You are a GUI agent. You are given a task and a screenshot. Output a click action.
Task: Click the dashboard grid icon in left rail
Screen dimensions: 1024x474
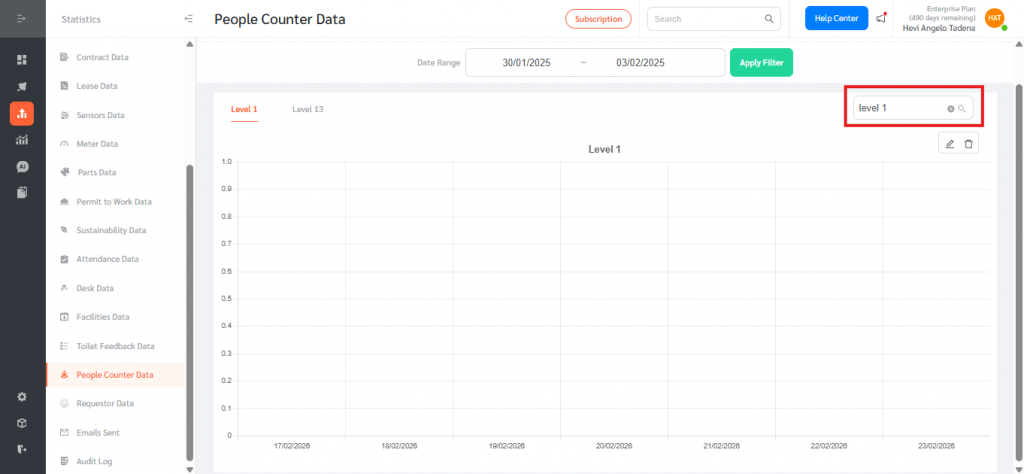click(22, 60)
